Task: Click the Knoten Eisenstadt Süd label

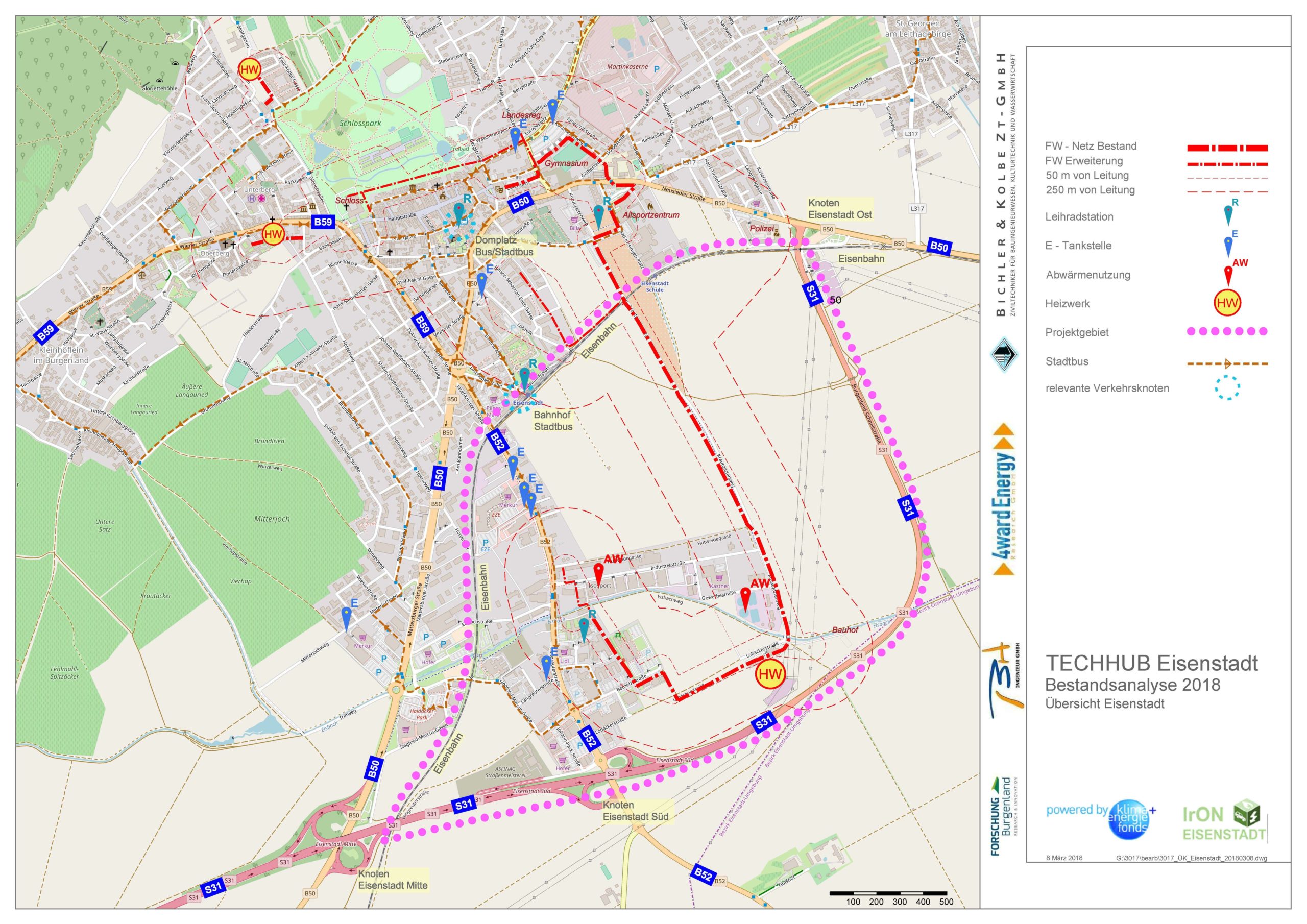Action: point(635,811)
